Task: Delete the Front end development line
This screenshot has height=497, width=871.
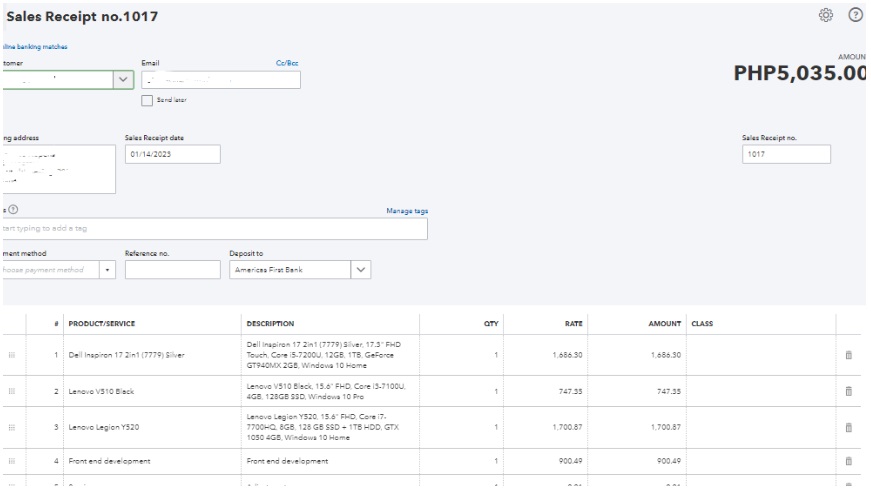Action: 849,461
